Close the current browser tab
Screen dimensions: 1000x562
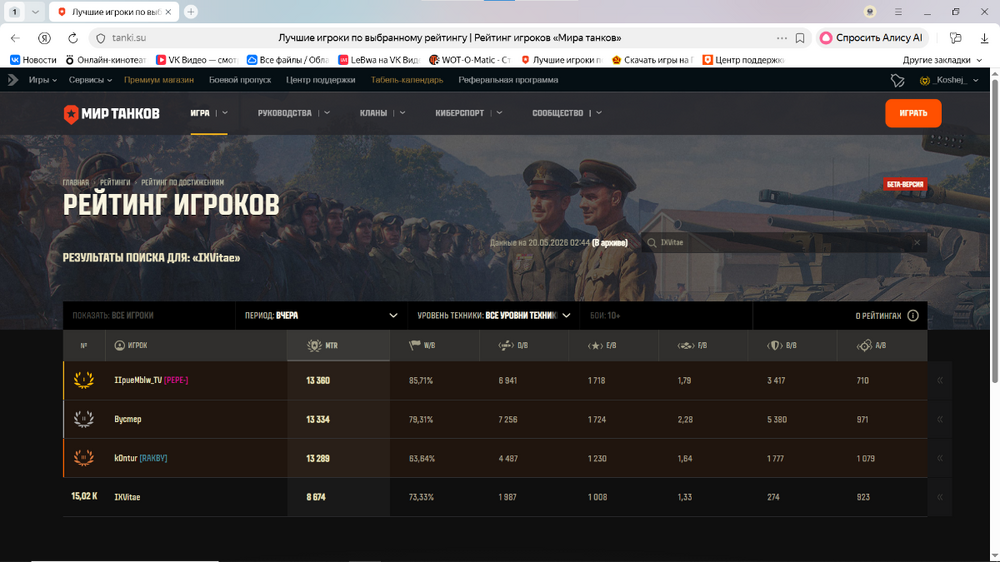click(x=168, y=12)
